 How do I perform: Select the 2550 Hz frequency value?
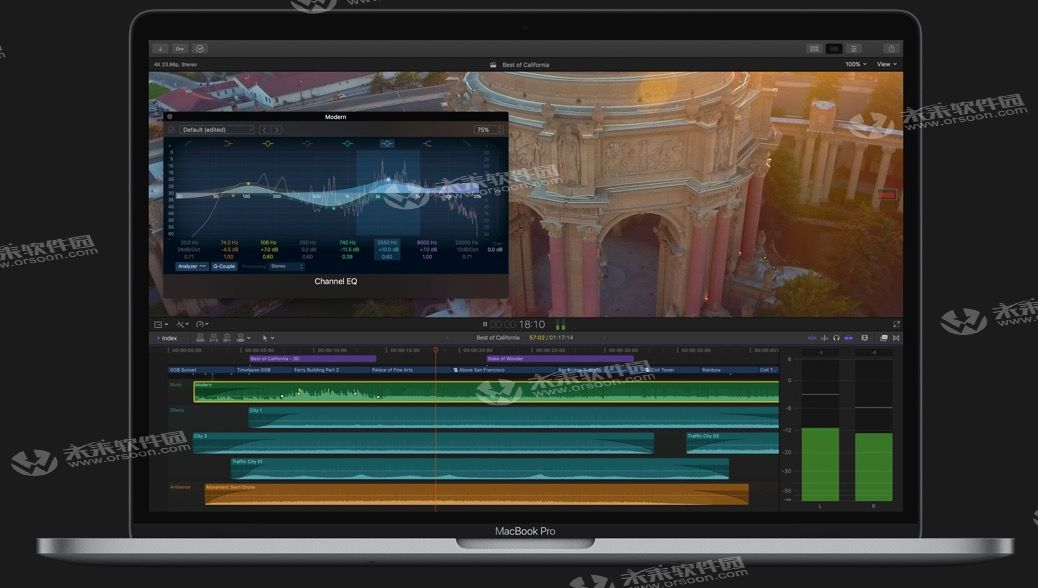coord(387,242)
